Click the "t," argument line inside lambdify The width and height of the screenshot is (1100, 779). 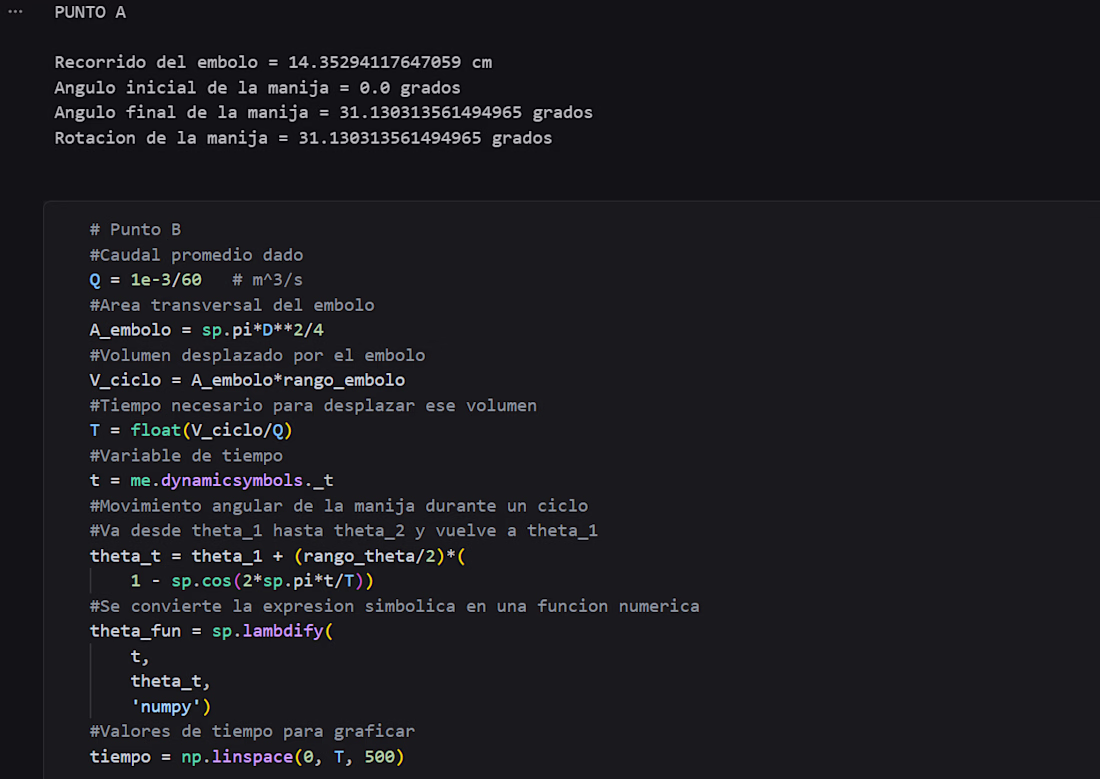tap(140, 657)
